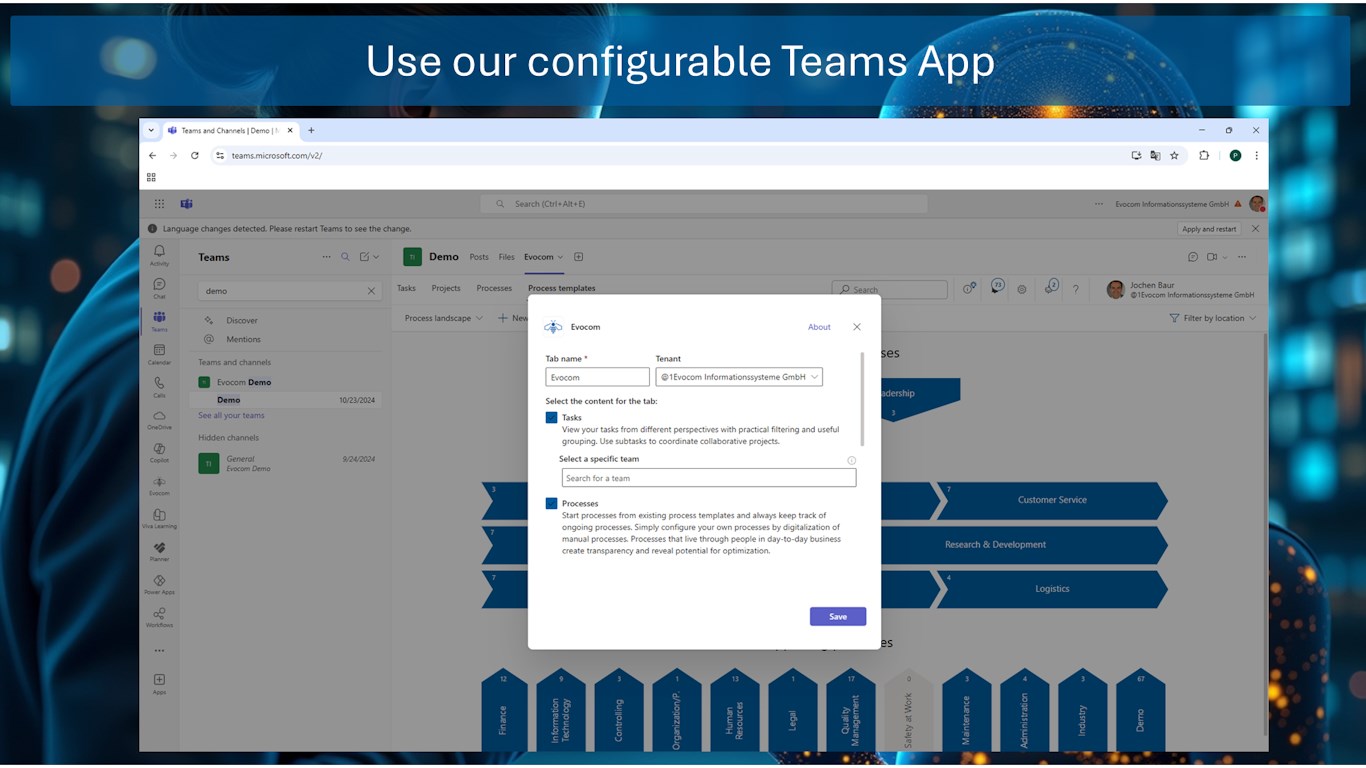Image resolution: width=1366 pixels, height=768 pixels.
Task: Open the channel conversation icon
Action: [1193, 257]
